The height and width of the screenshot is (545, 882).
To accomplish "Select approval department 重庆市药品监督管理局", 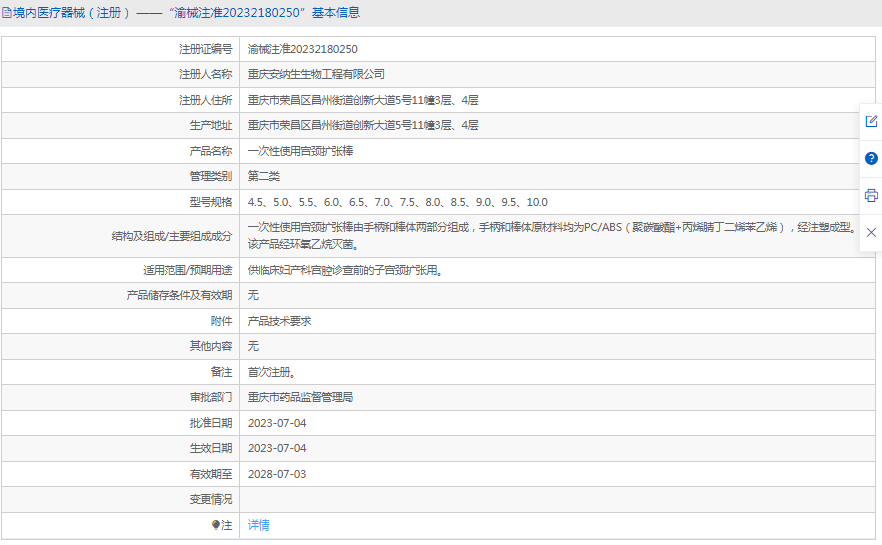I will tap(300, 397).
